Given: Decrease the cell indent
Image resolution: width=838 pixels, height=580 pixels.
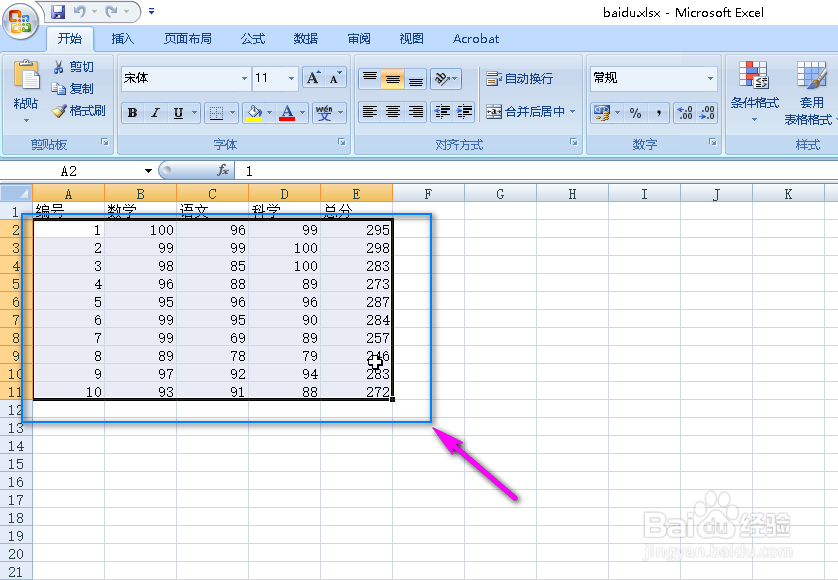Looking at the screenshot, I should coord(442,112).
